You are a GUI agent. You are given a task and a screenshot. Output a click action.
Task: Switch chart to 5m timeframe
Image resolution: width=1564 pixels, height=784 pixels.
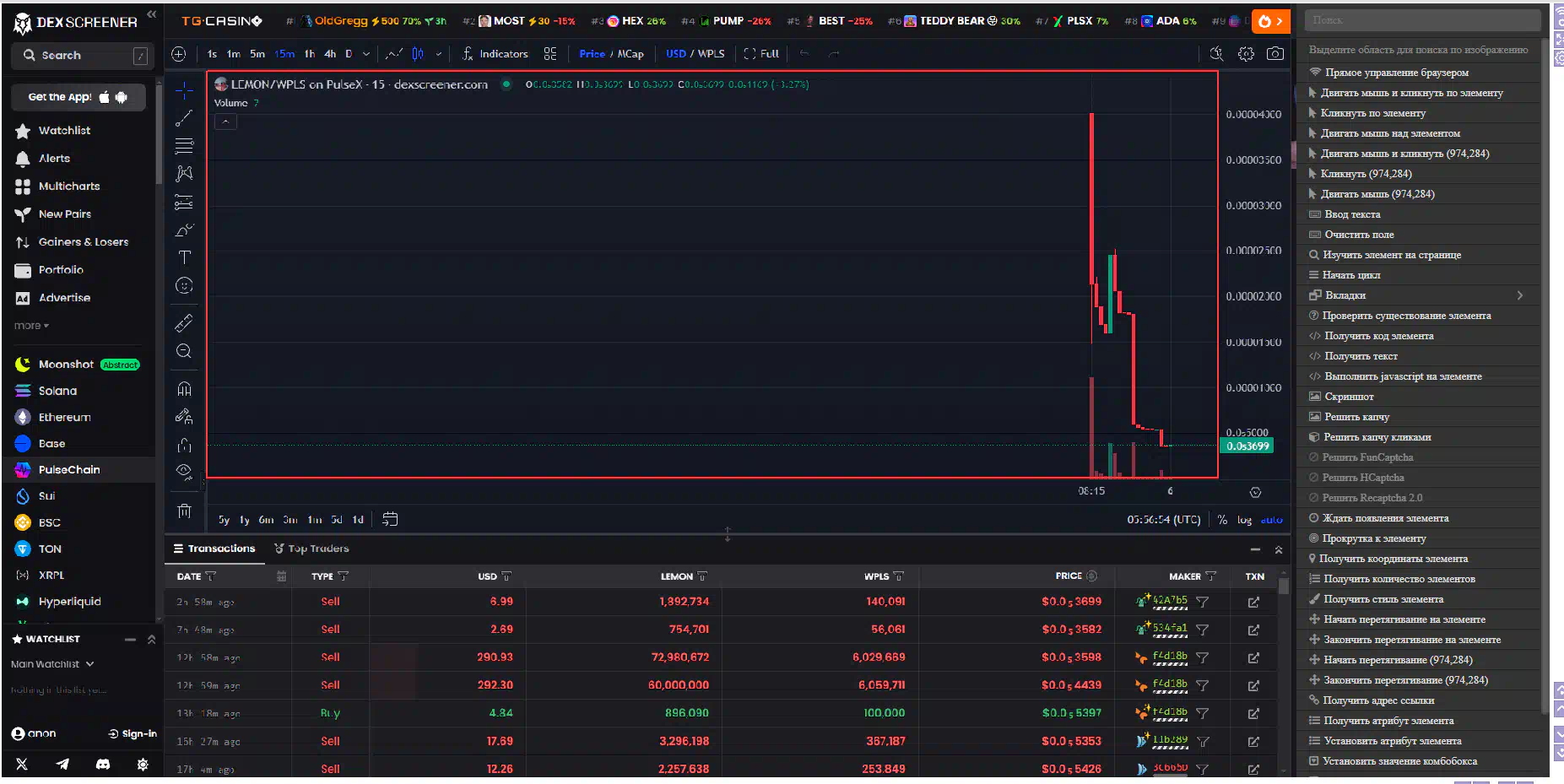pyautogui.click(x=257, y=54)
